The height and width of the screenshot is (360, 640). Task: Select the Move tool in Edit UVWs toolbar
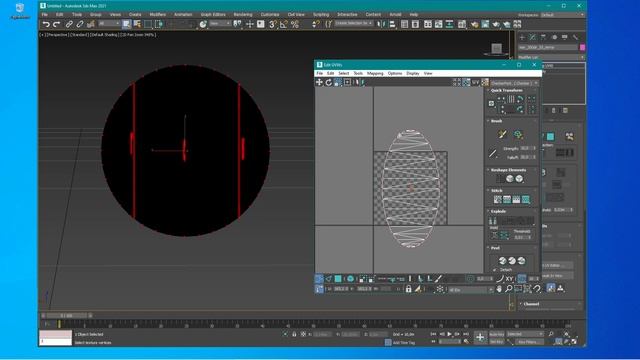pos(319,82)
